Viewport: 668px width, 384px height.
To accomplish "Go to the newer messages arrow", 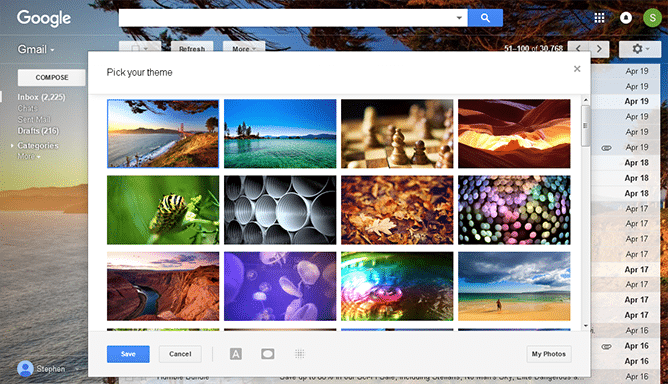I will pos(578,49).
